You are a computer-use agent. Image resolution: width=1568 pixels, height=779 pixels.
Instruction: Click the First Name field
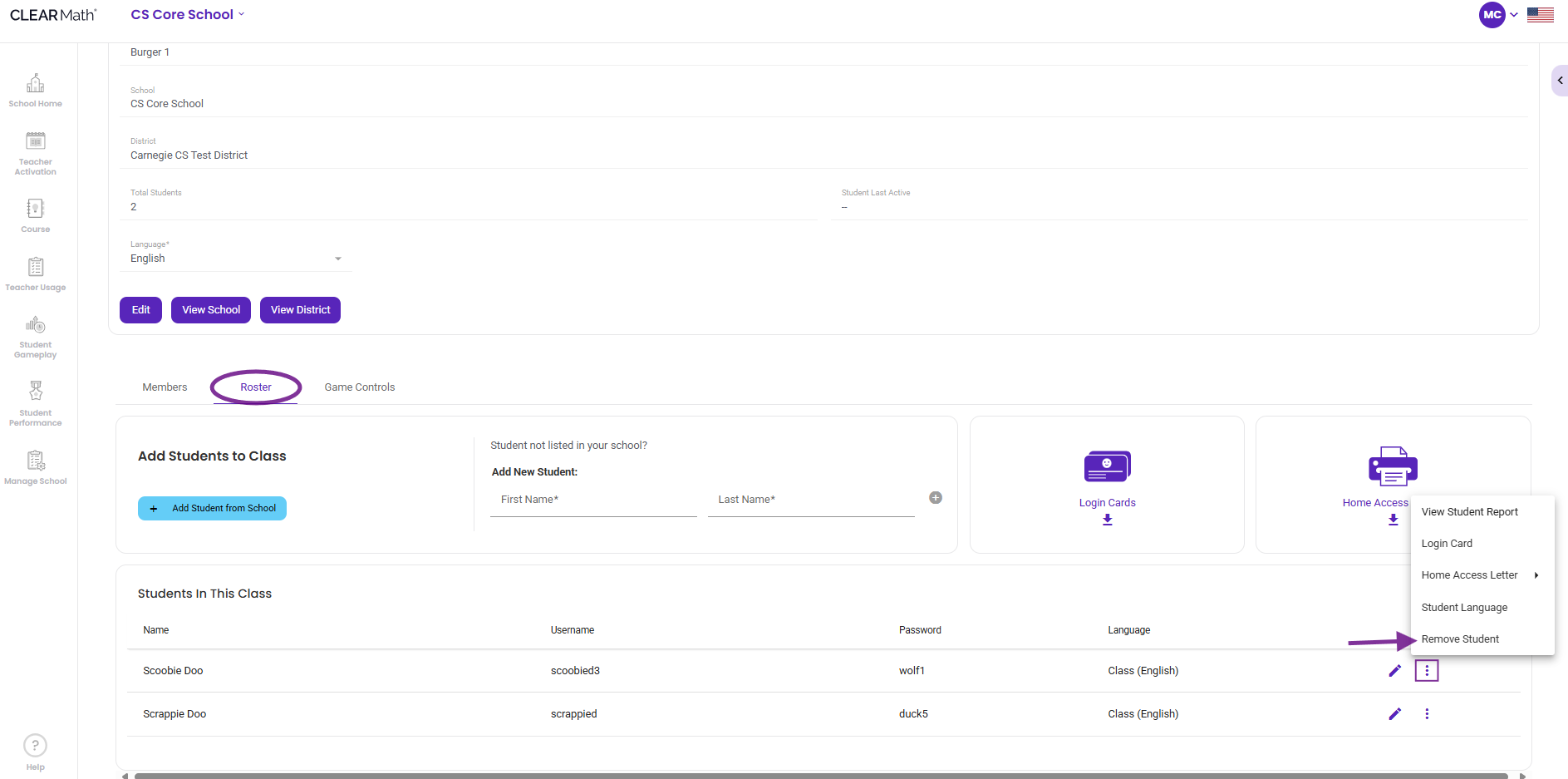pyautogui.click(x=593, y=500)
